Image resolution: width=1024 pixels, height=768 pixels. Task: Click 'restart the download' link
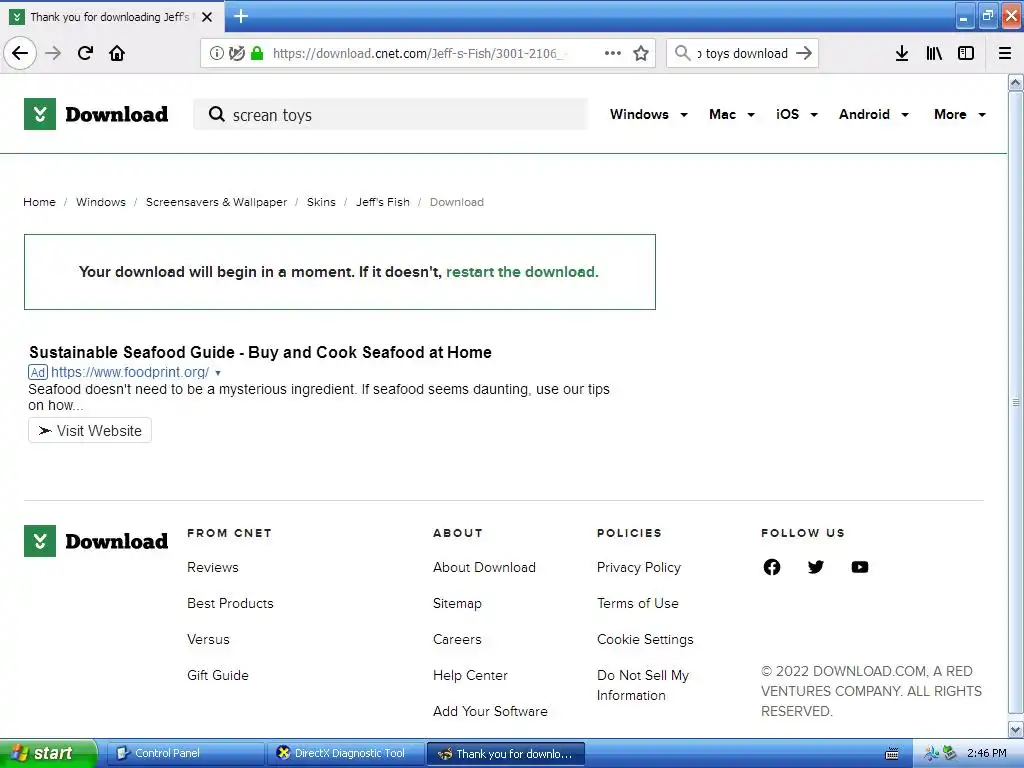pos(522,272)
